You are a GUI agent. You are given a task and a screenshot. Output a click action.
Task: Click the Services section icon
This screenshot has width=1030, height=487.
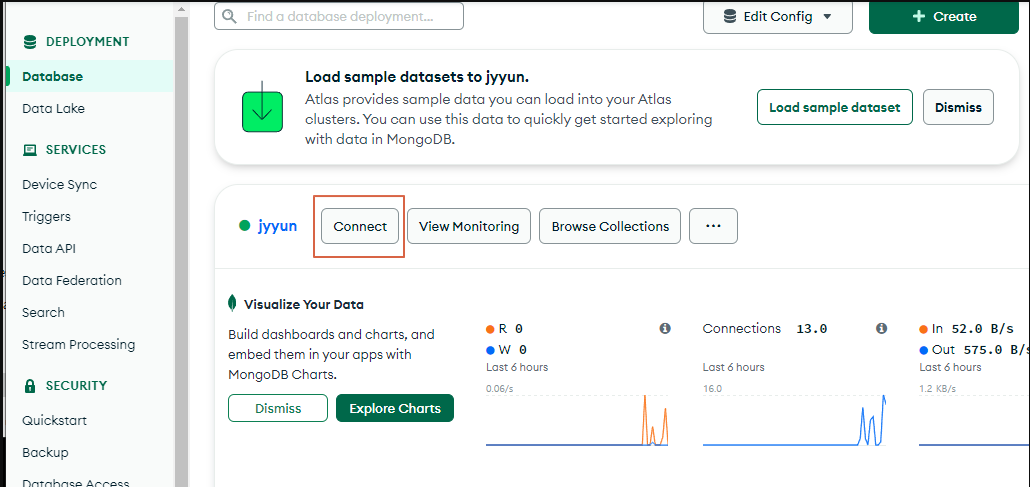click(x=29, y=150)
